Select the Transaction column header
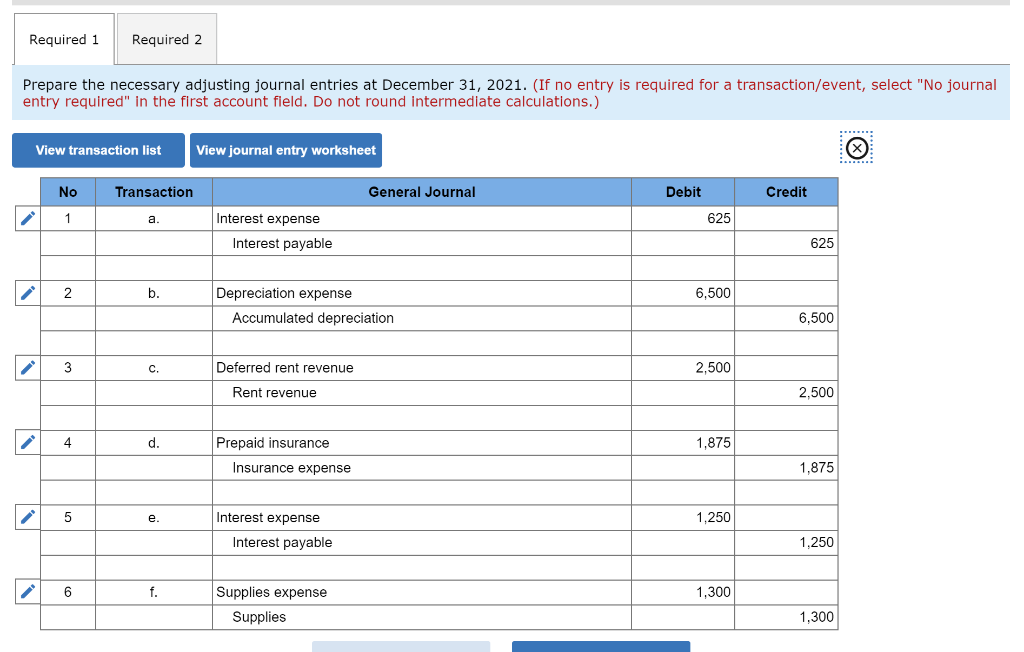Screen dimensions: 1024x652 154,192
